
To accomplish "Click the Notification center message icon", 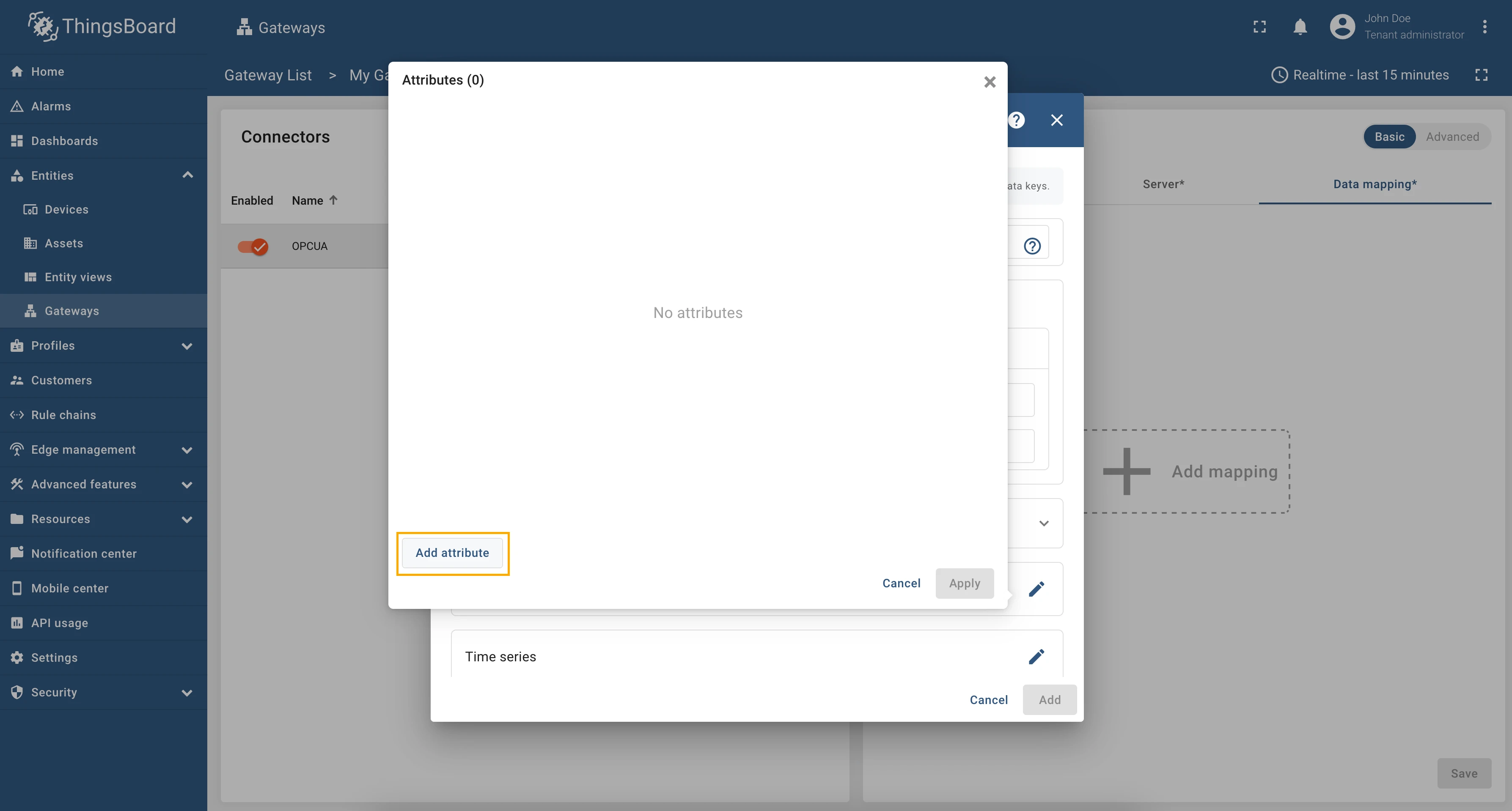I will [17, 553].
